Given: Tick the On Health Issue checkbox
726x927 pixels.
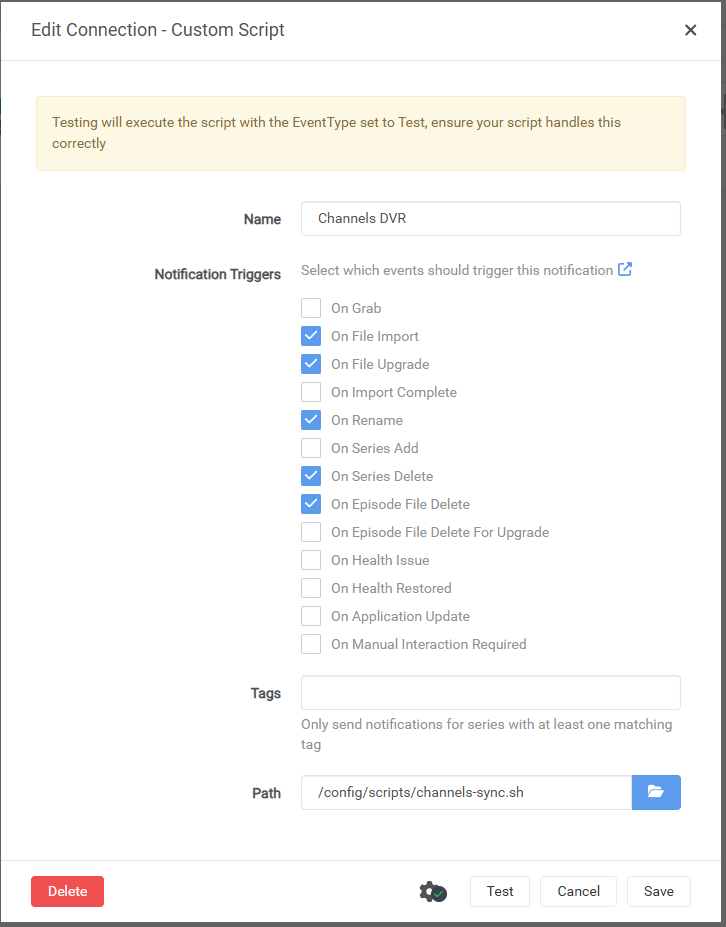Looking at the screenshot, I should point(311,560).
